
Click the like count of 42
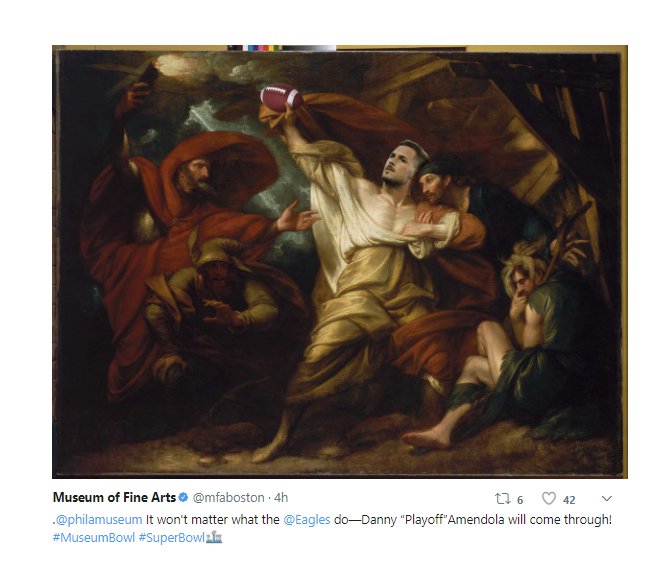point(569,500)
